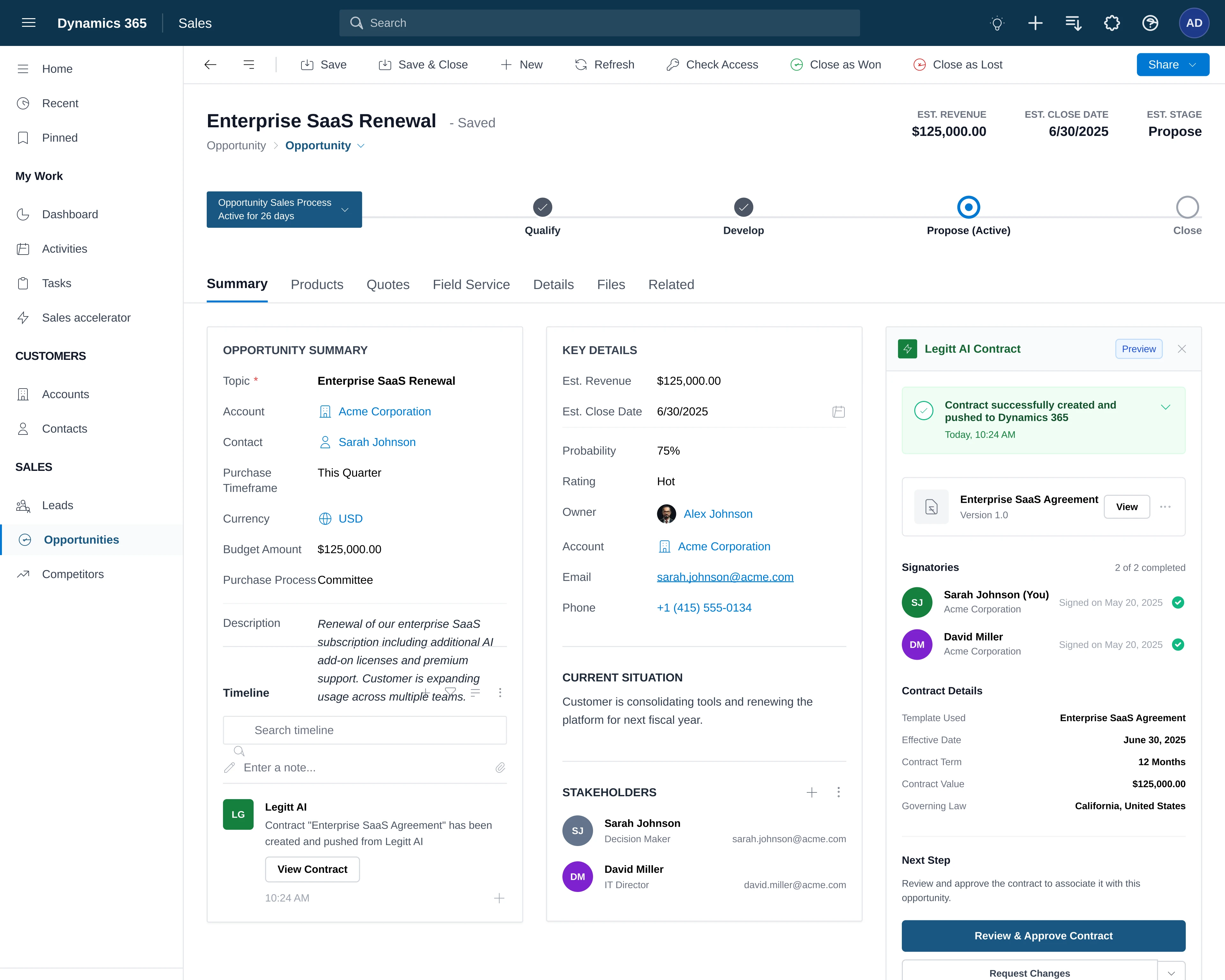The image size is (1225, 980).
Task: Open the Details tab
Action: click(x=553, y=285)
